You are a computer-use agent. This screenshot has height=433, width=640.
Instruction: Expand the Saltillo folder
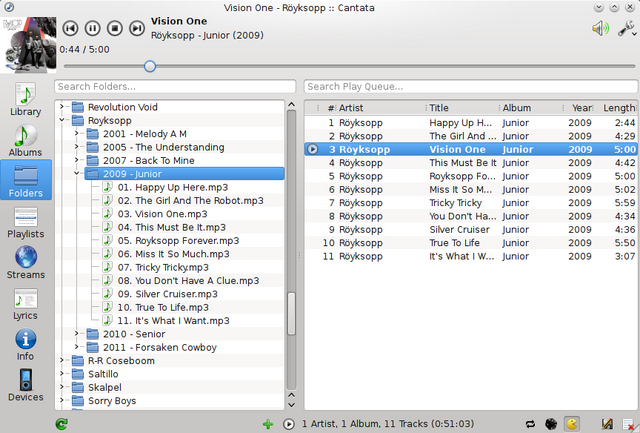click(62, 374)
